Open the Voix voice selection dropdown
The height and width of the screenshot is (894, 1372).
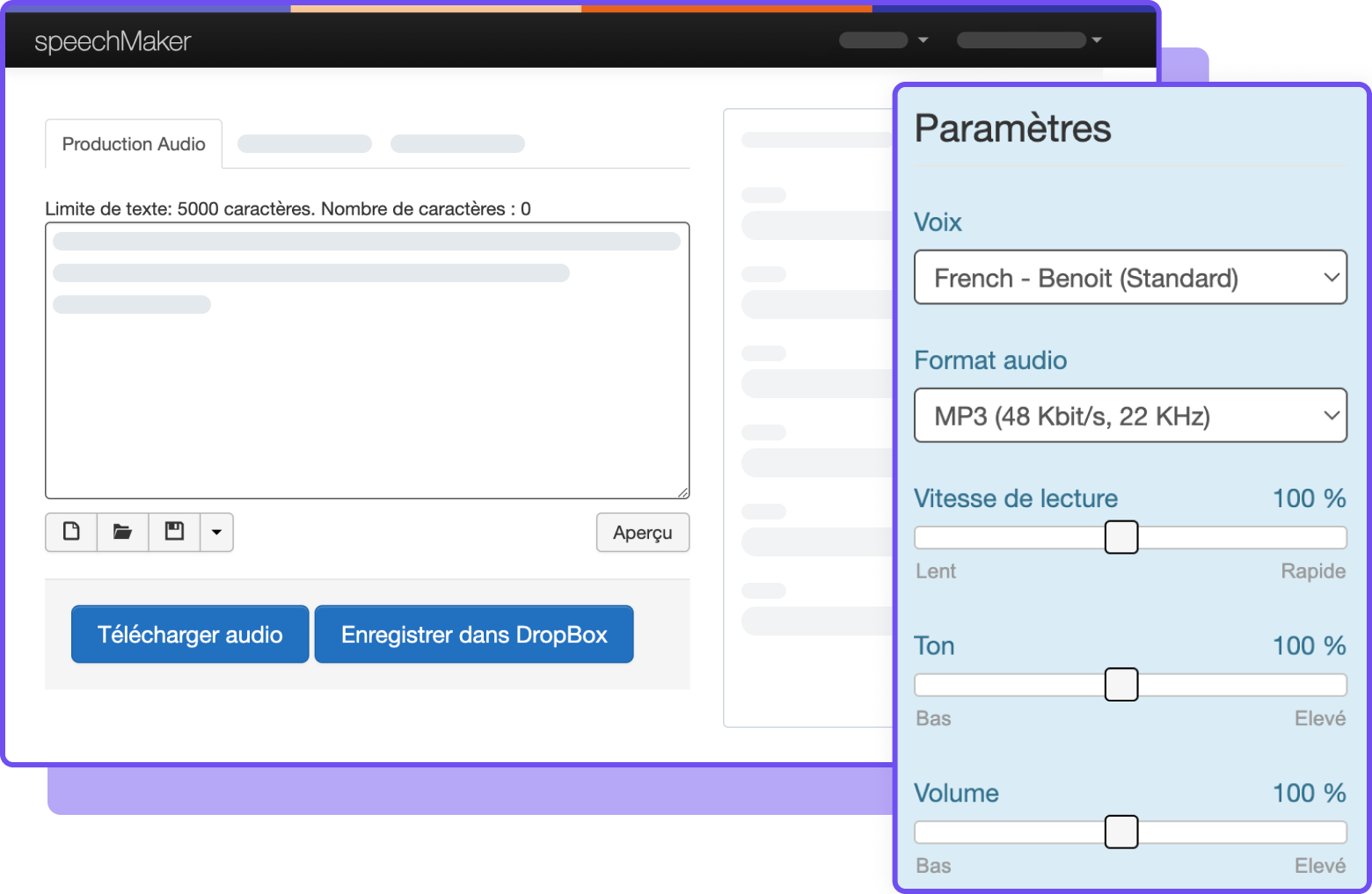1131,277
